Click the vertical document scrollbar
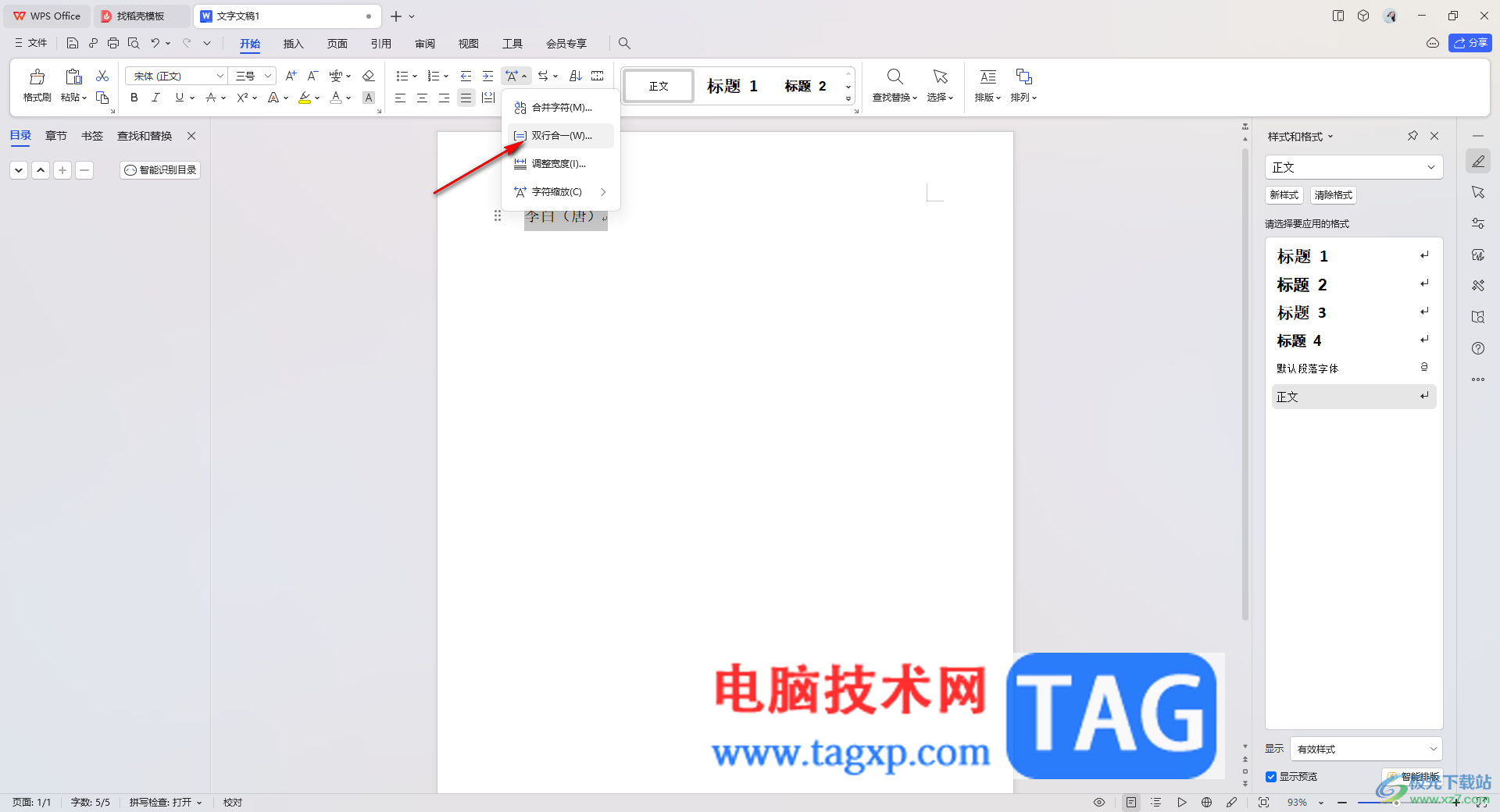Image resolution: width=1500 pixels, height=812 pixels. pos(1245,384)
